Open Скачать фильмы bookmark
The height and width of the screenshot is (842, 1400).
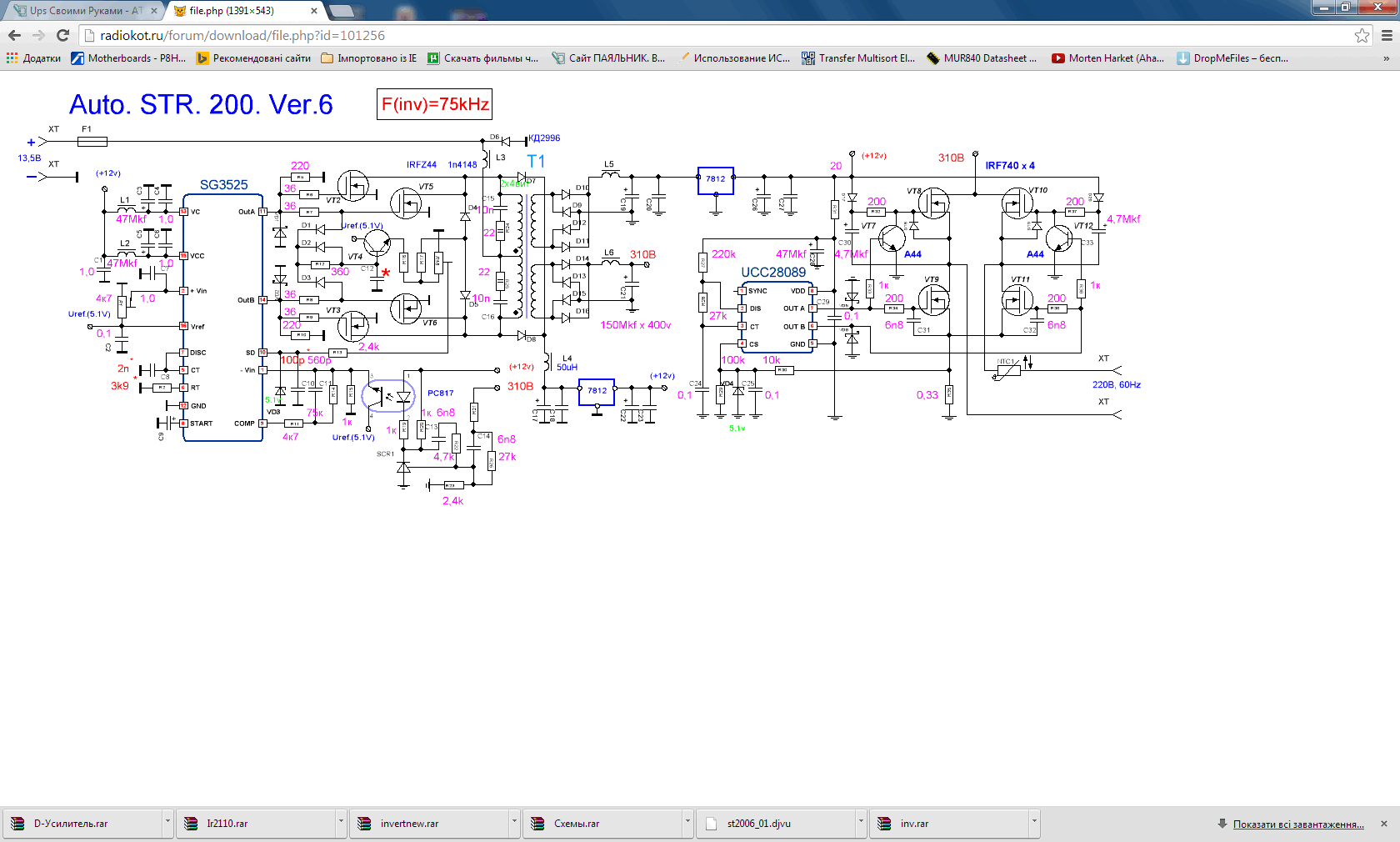(483, 58)
